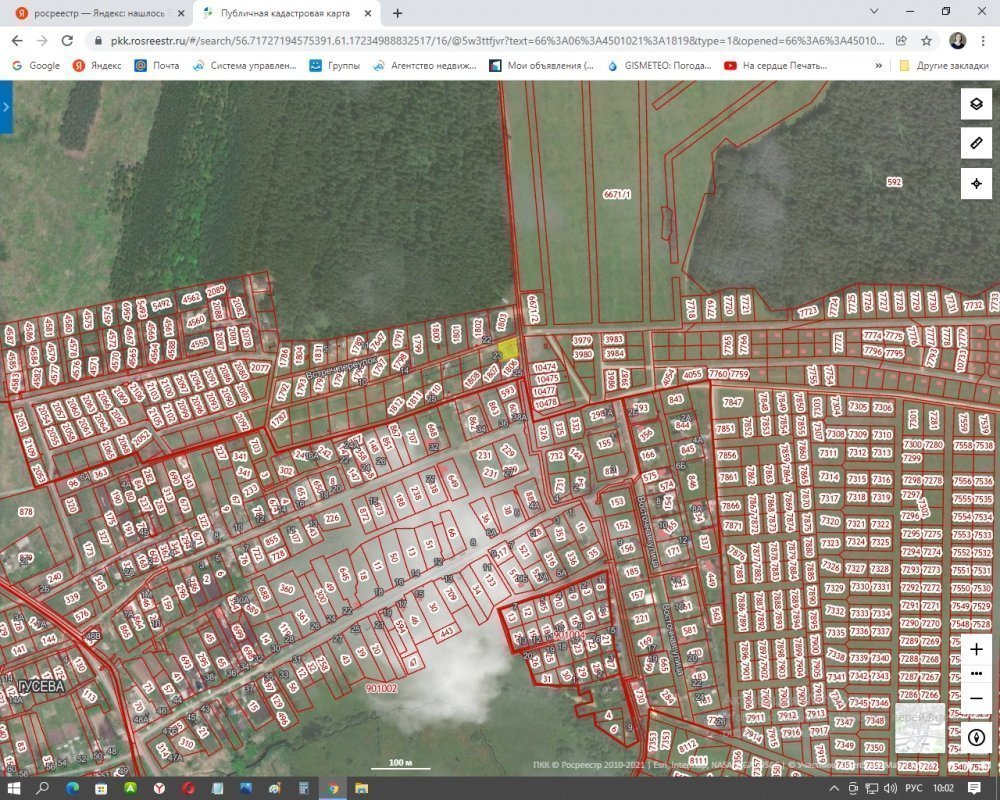Click the locate-me crosshair button

[x=977, y=184]
